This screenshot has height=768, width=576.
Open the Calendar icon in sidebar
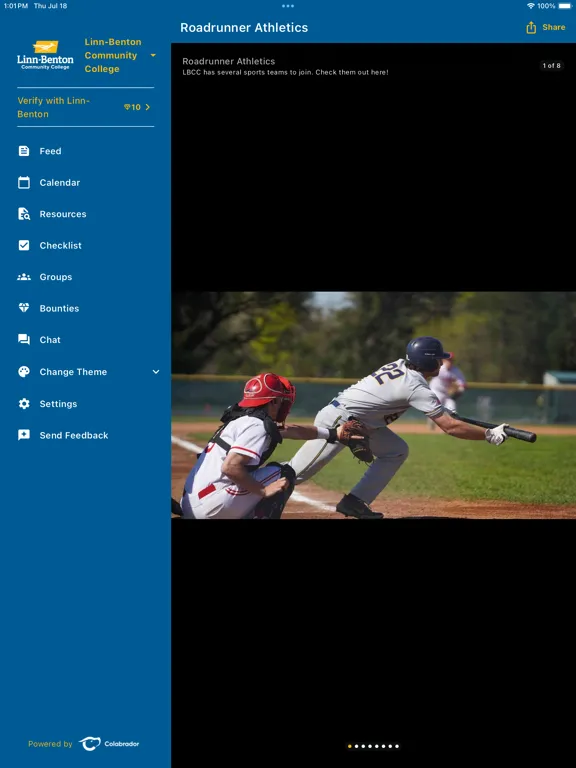point(24,182)
